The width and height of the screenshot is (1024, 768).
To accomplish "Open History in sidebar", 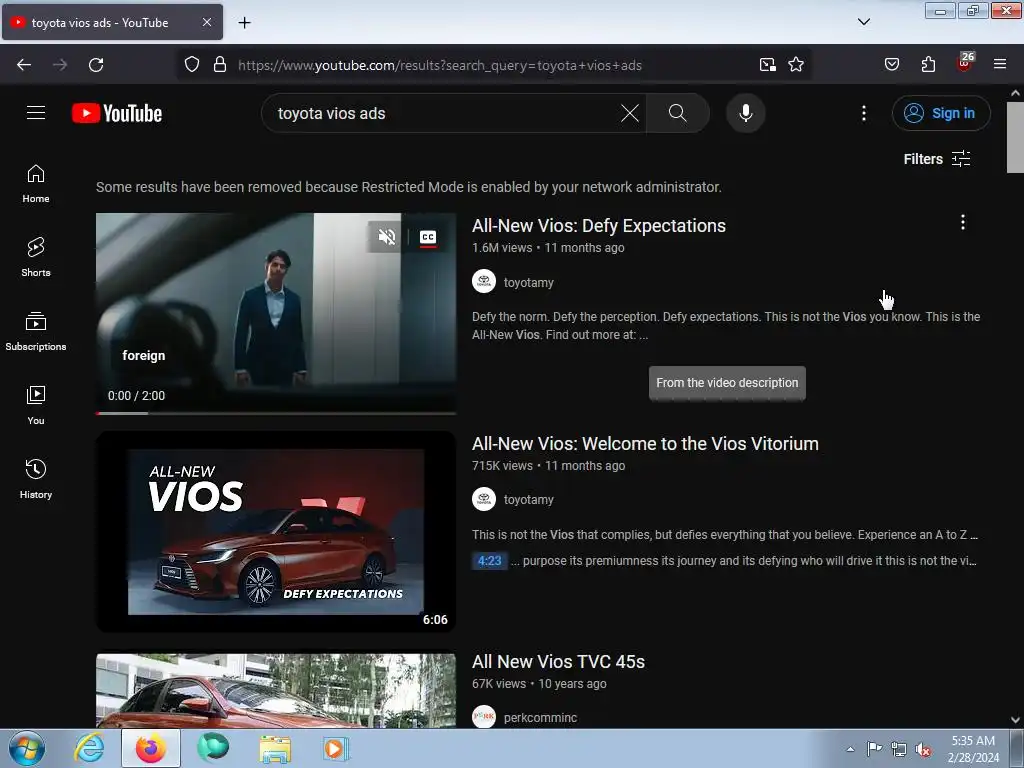I will click(36, 479).
